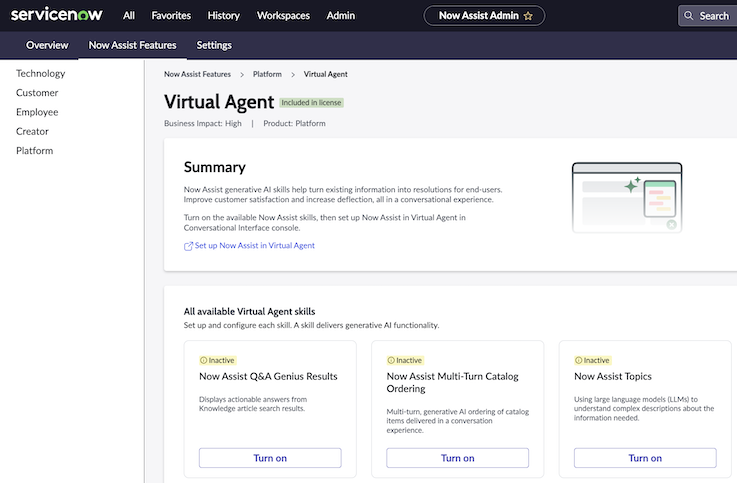Click the Now Assist Admin pill button
Image resolution: width=737 pixels, height=483 pixels.
(x=484, y=16)
